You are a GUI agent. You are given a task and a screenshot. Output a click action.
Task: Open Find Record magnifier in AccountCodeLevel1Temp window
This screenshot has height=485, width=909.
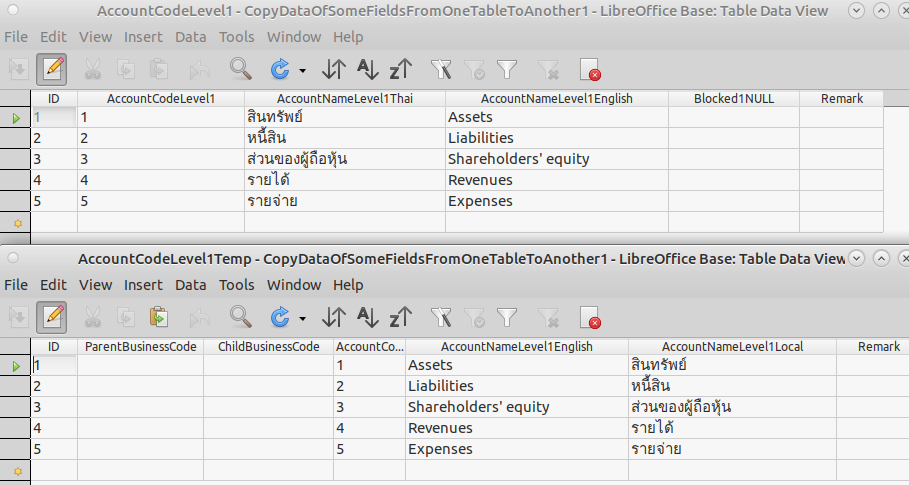pyautogui.click(x=240, y=317)
